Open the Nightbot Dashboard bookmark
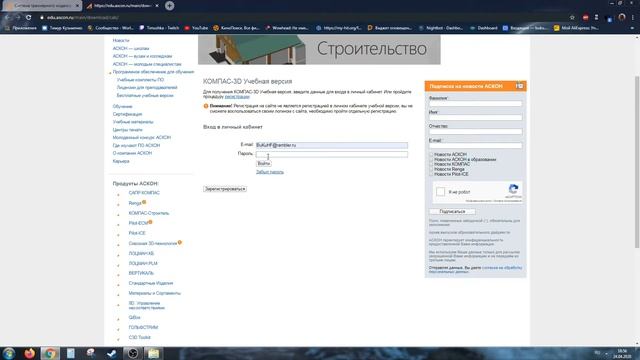640x360 pixels. (x=441, y=28)
